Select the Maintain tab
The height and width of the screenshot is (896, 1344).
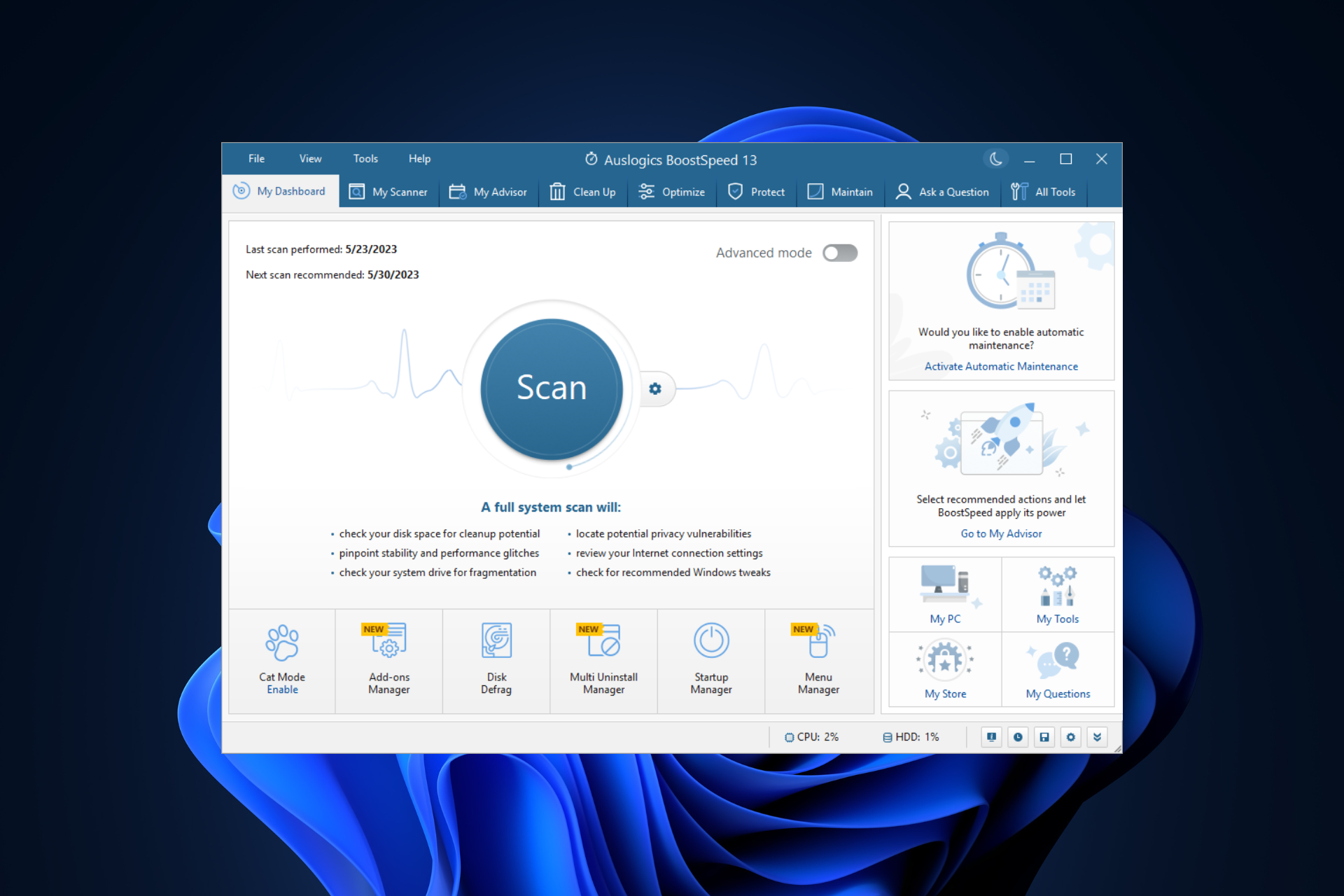tap(840, 192)
